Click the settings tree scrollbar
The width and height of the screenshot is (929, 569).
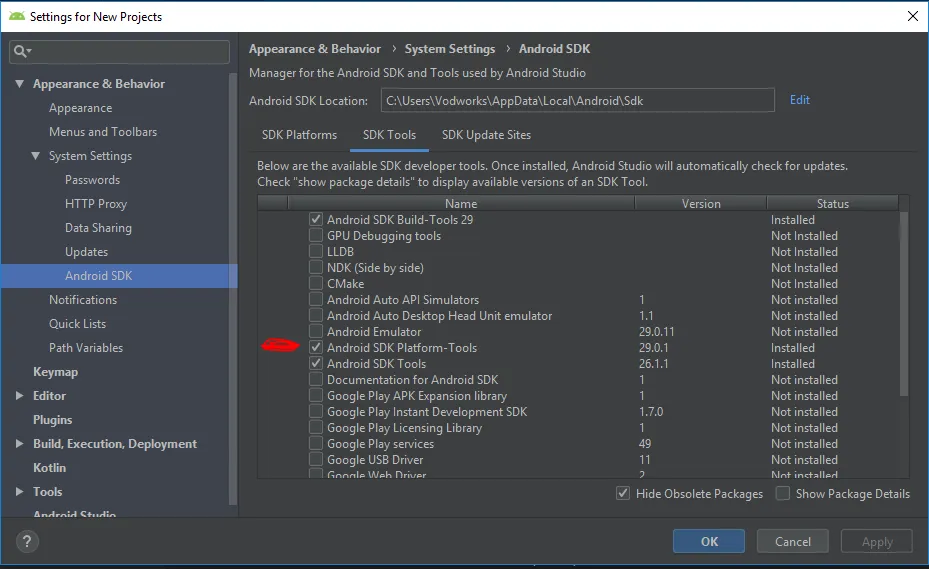[233, 290]
